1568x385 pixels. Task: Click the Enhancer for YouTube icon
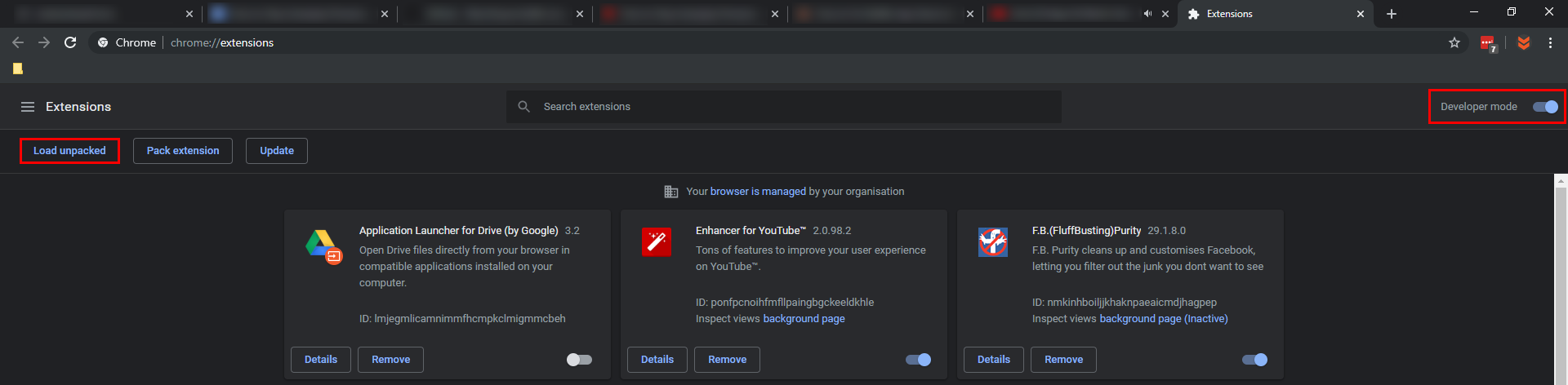(657, 242)
